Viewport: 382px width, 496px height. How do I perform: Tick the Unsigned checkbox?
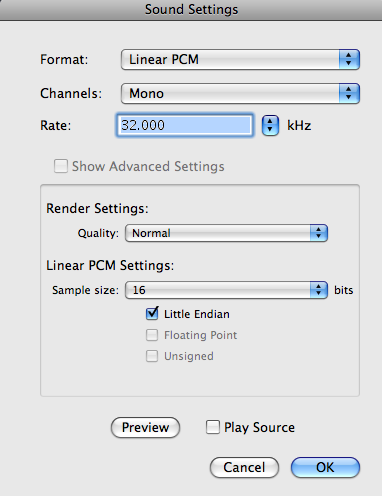click(x=152, y=356)
